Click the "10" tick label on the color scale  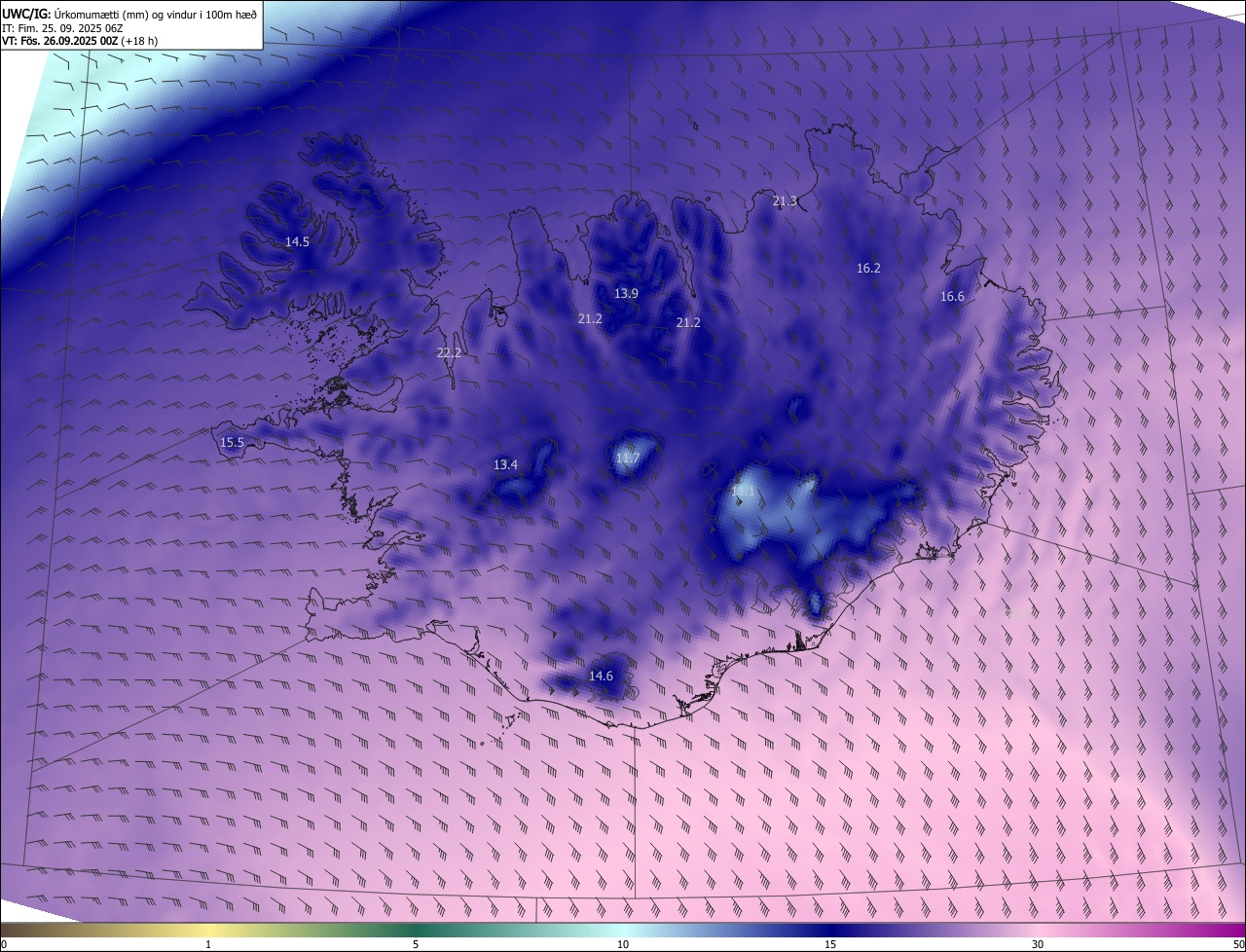623,945
